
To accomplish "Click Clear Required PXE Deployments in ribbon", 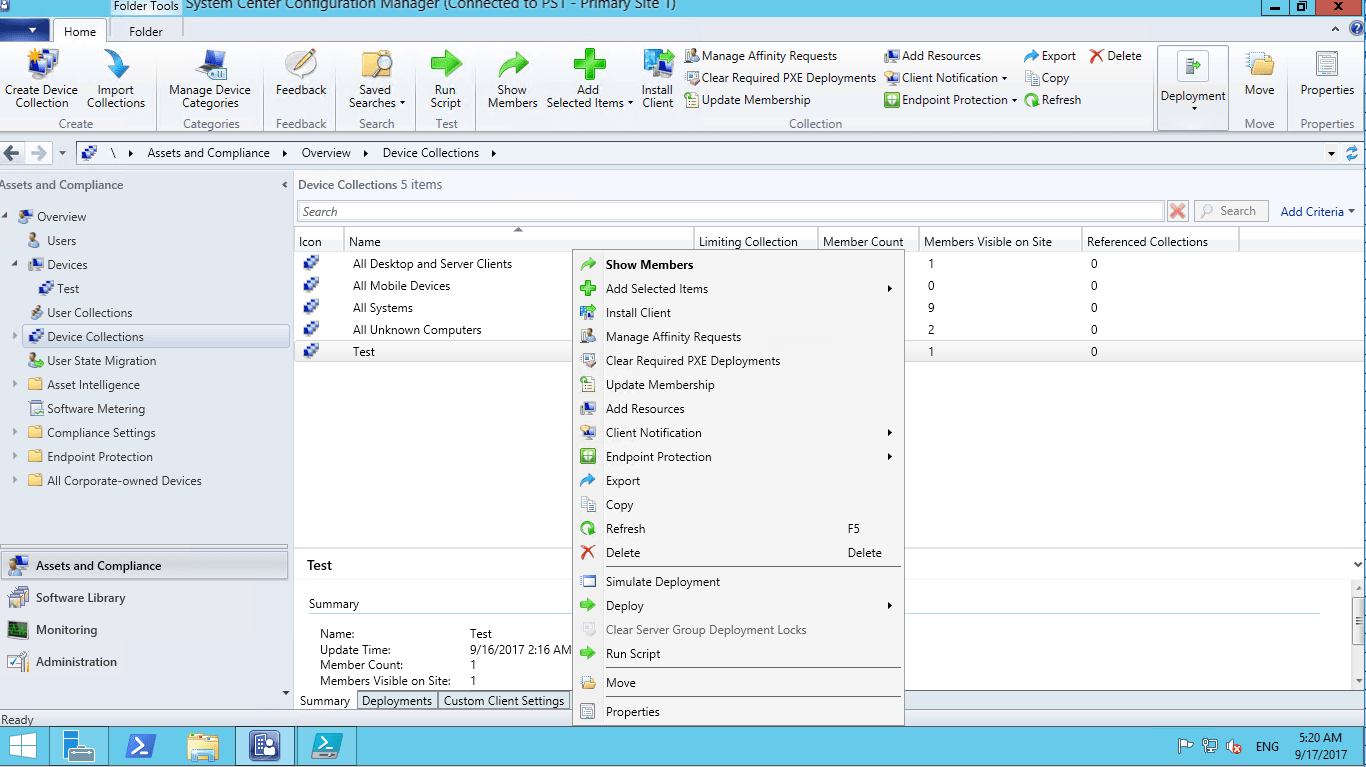I will pyautogui.click(x=780, y=78).
